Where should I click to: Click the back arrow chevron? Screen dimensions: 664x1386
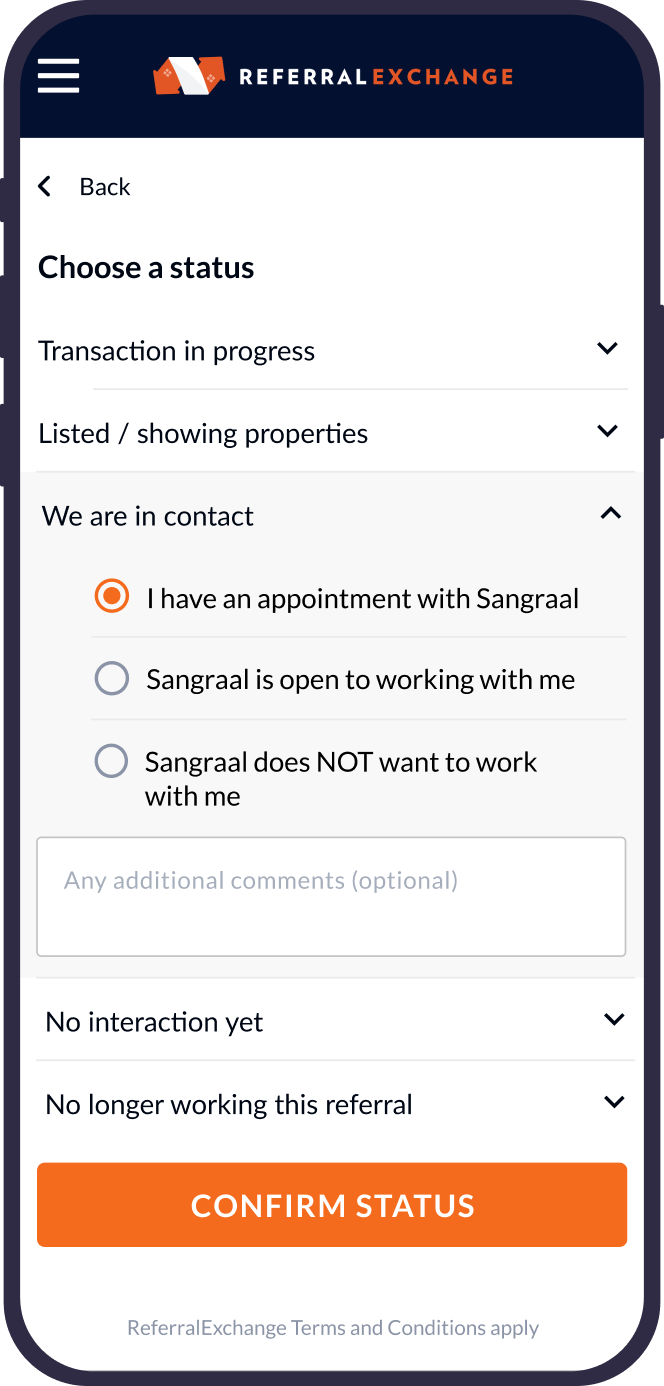tap(44, 186)
